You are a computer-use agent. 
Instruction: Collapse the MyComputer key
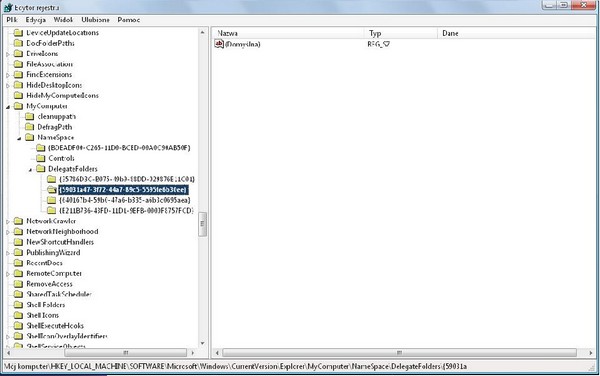pos(8,107)
